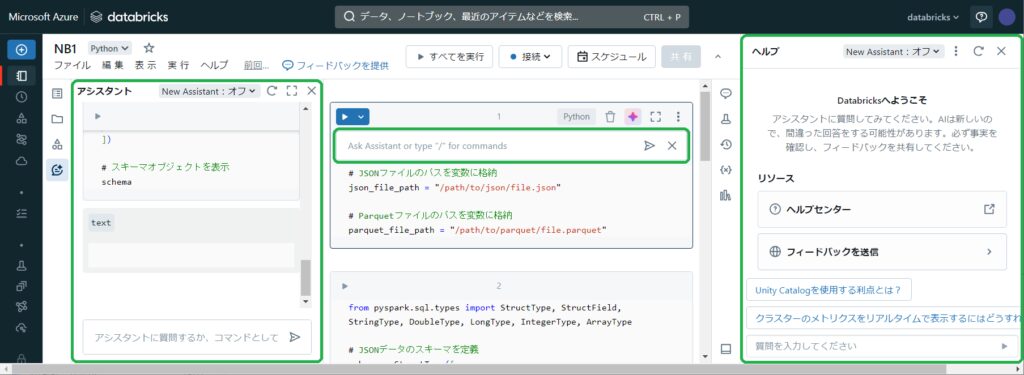Click the Assistant sparkle icon in cell 1
This screenshot has height=375, width=1024.
click(x=632, y=117)
